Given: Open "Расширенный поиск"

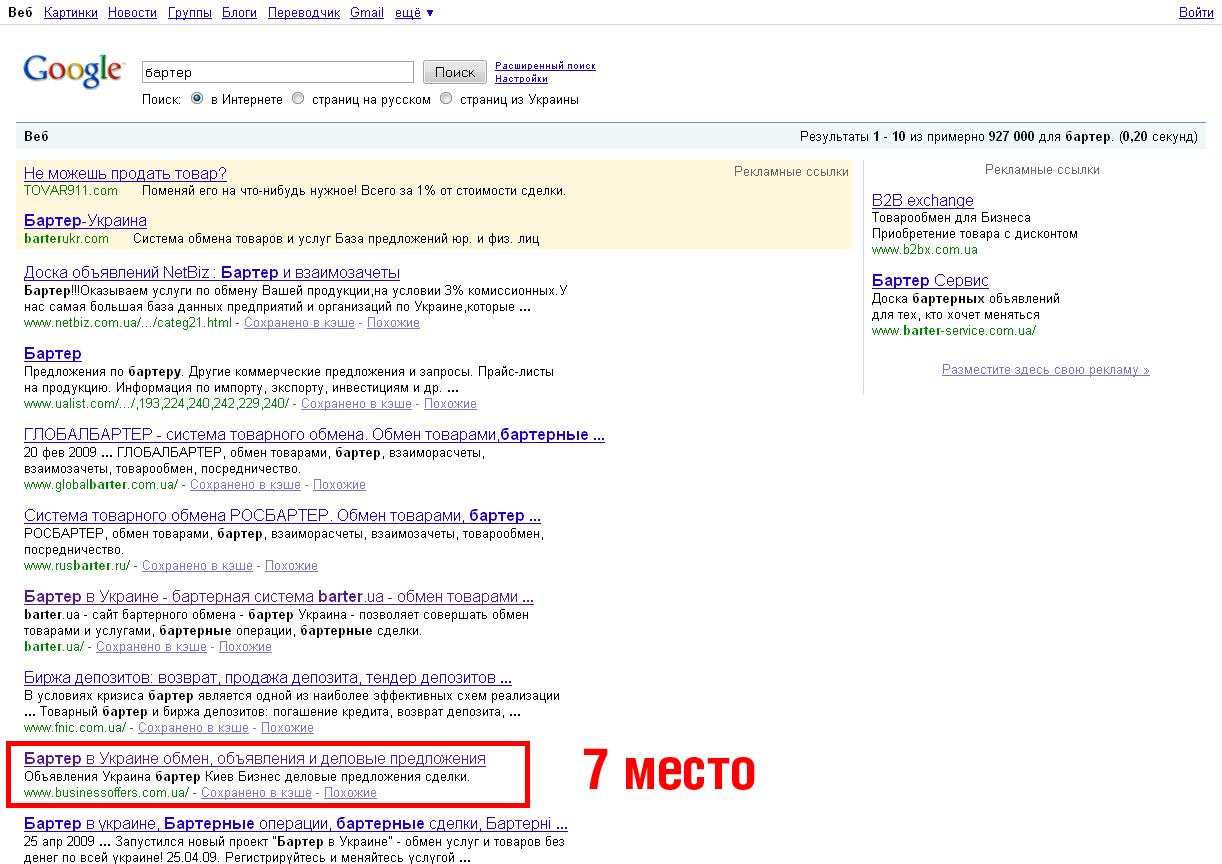Looking at the screenshot, I should [544, 64].
